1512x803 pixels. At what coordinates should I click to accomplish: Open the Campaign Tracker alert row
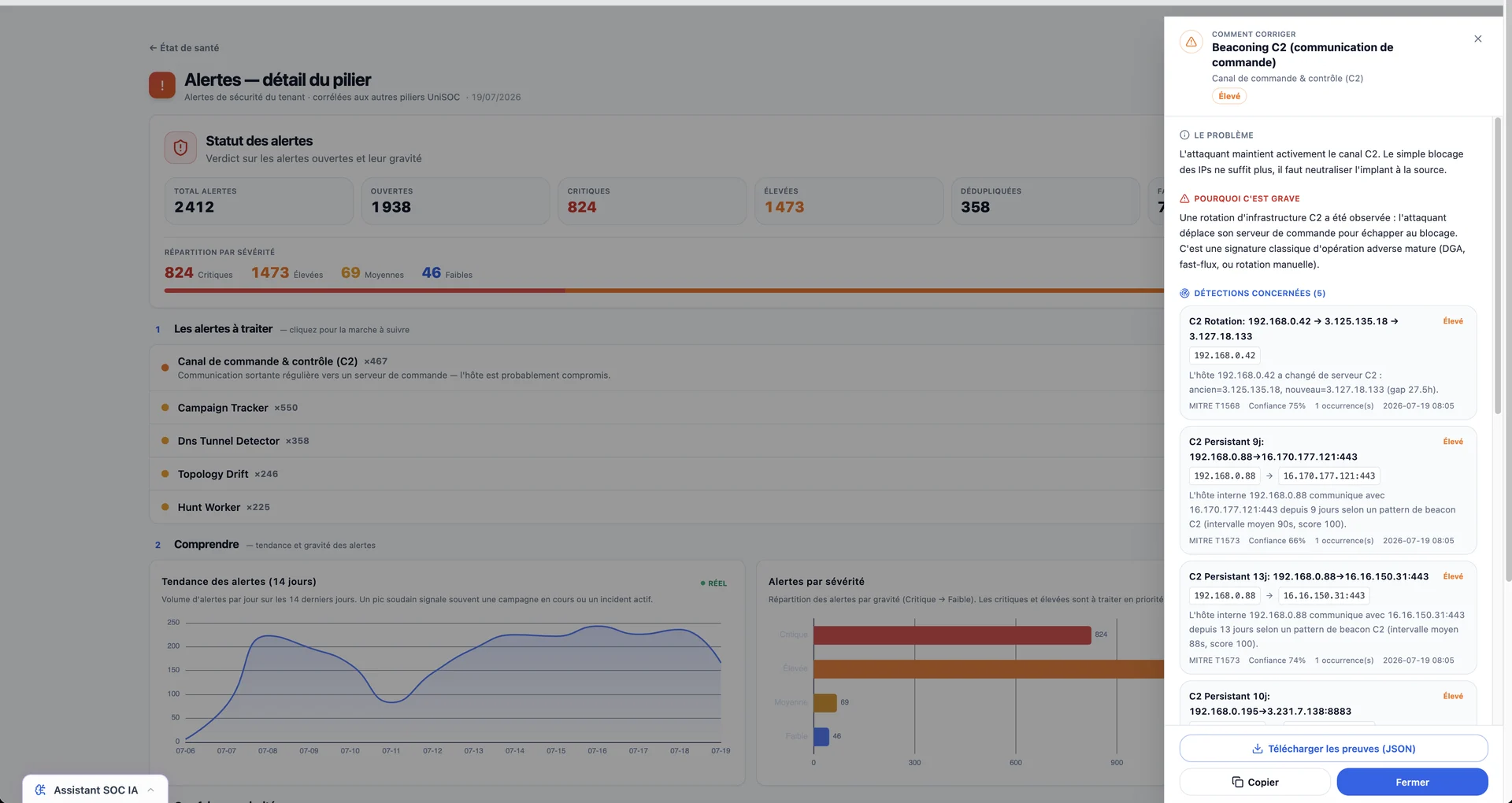[x=657, y=408]
